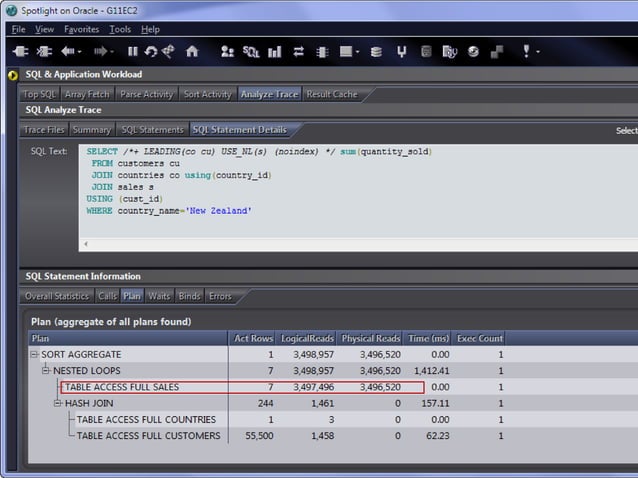Open the dropdown arrow beside the forward button

(111, 51)
